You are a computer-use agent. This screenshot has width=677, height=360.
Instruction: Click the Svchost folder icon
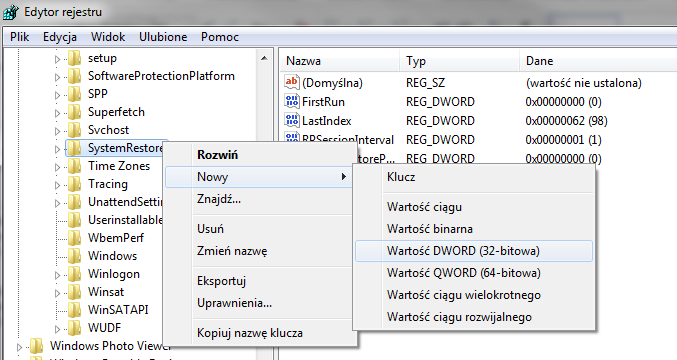click(x=75, y=130)
